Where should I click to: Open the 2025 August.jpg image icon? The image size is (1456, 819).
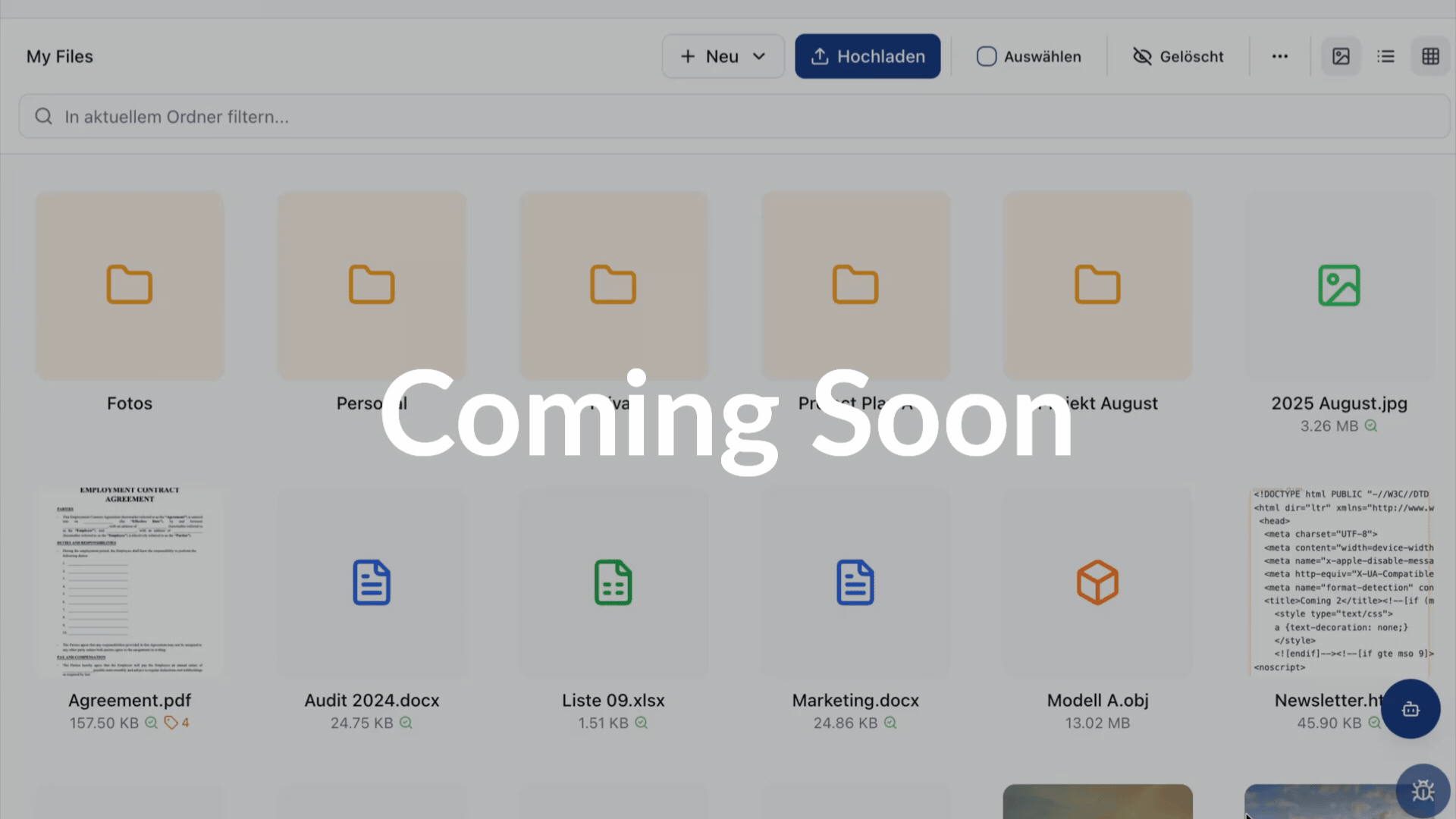[1339, 285]
